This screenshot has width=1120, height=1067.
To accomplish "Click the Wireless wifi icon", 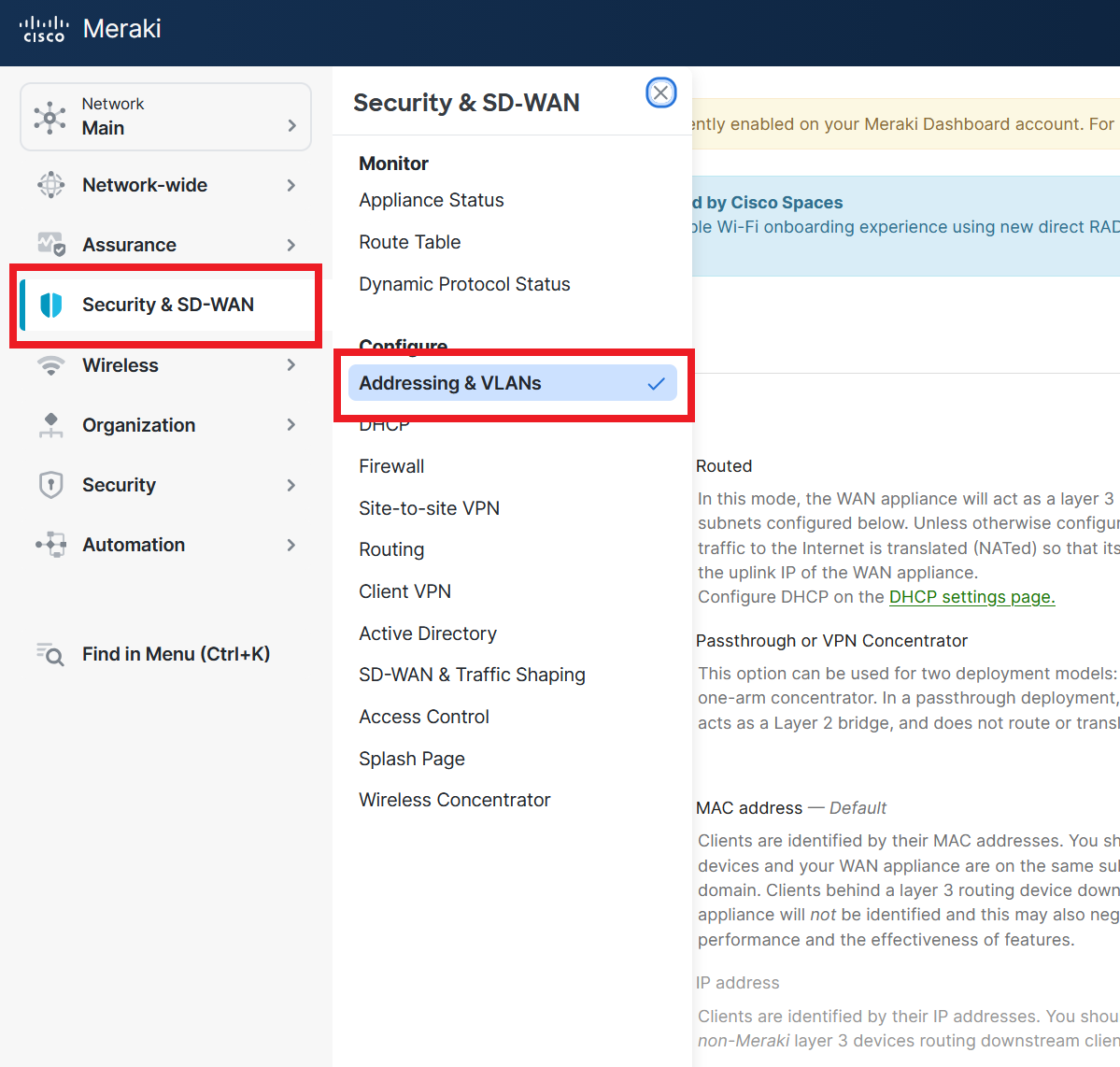I will pyautogui.click(x=50, y=365).
